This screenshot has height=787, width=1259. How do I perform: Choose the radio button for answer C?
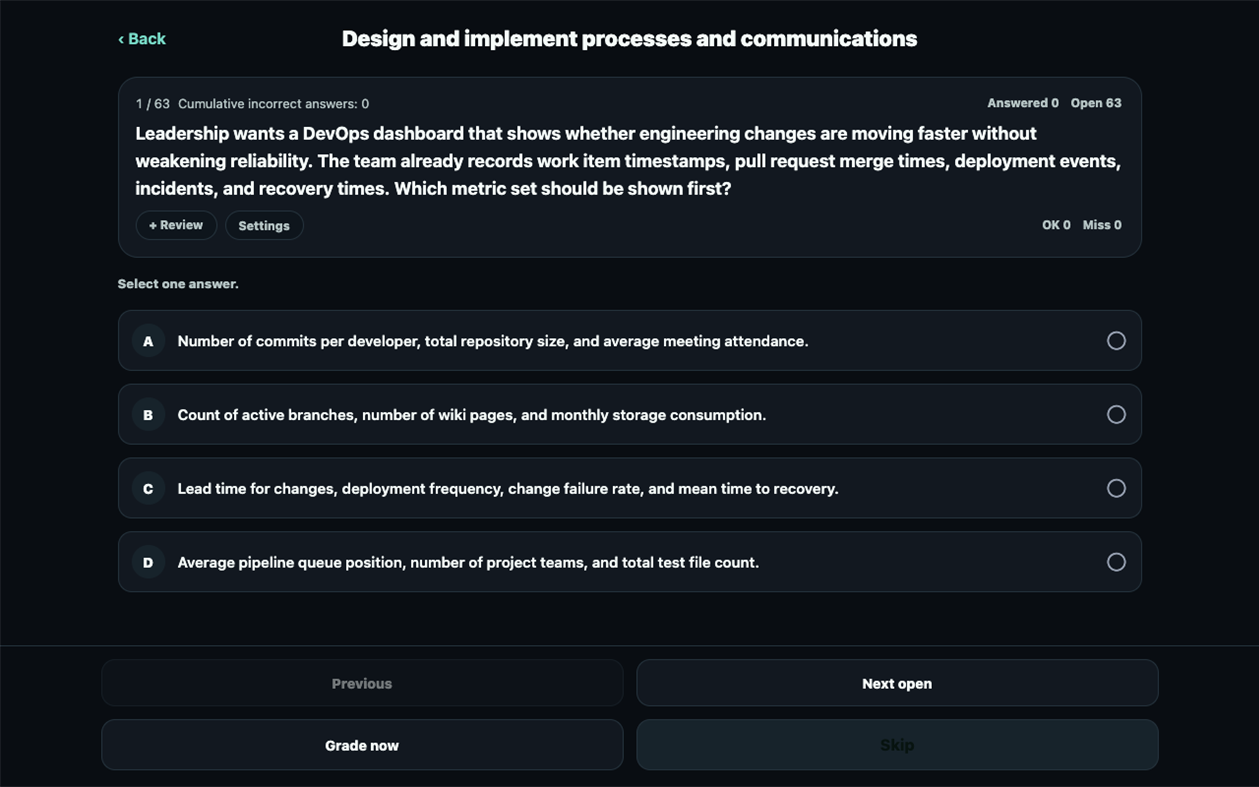(1116, 488)
